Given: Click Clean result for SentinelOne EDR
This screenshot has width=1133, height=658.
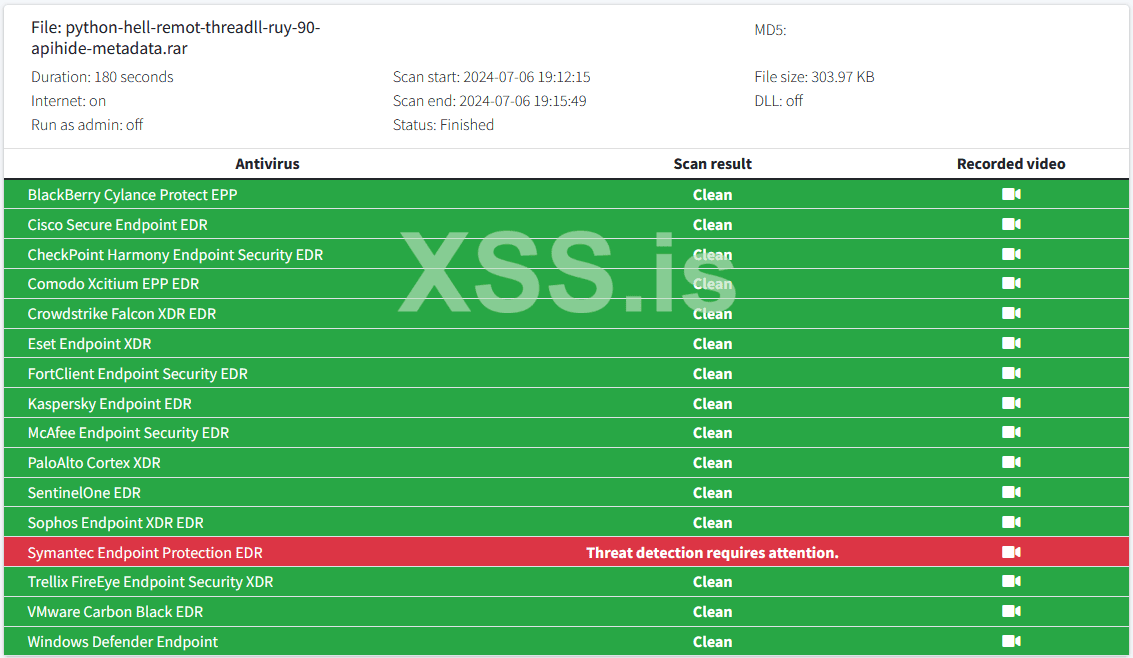Looking at the screenshot, I should (712, 493).
